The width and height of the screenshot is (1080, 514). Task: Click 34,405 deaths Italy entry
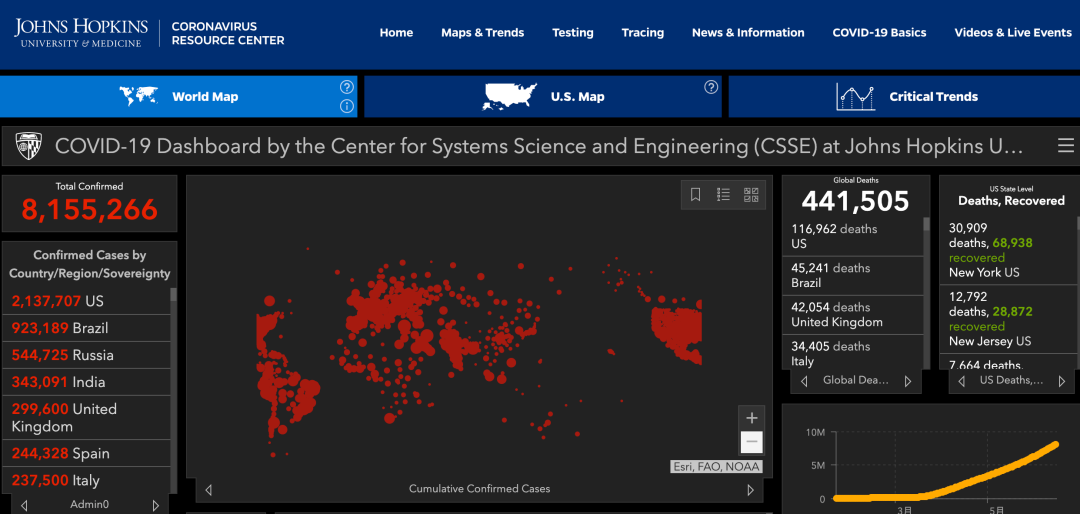pos(853,352)
